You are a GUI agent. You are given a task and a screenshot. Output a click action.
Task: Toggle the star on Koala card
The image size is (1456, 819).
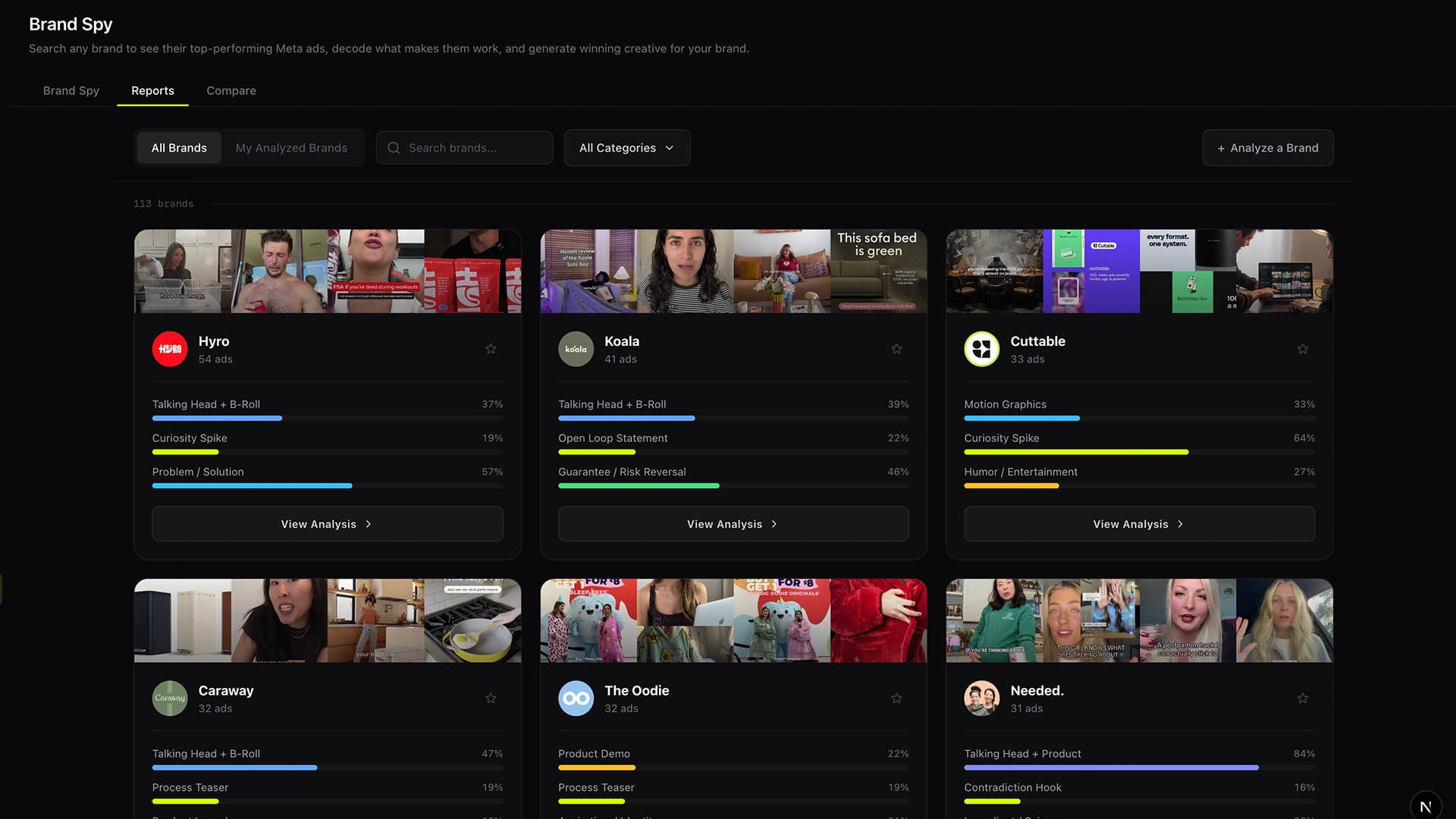(896, 349)
